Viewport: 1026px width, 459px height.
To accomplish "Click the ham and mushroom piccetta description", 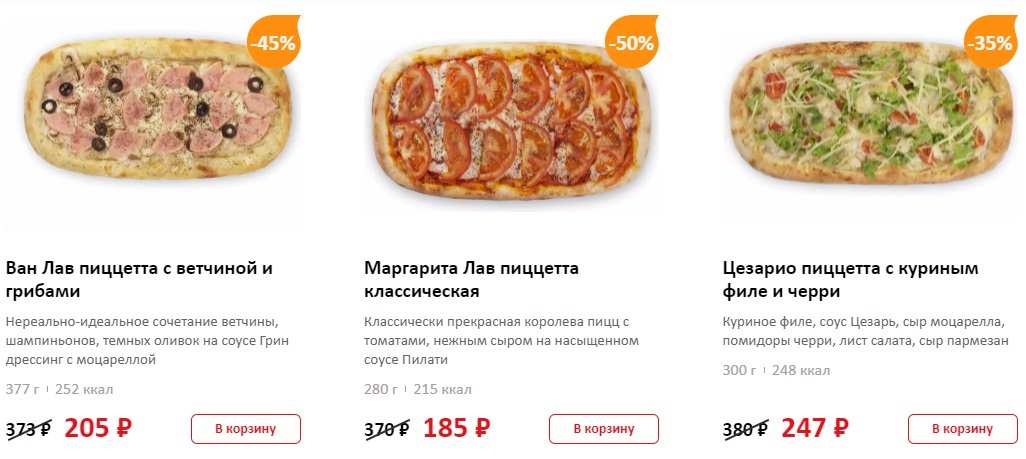I will tap(142, 339).
